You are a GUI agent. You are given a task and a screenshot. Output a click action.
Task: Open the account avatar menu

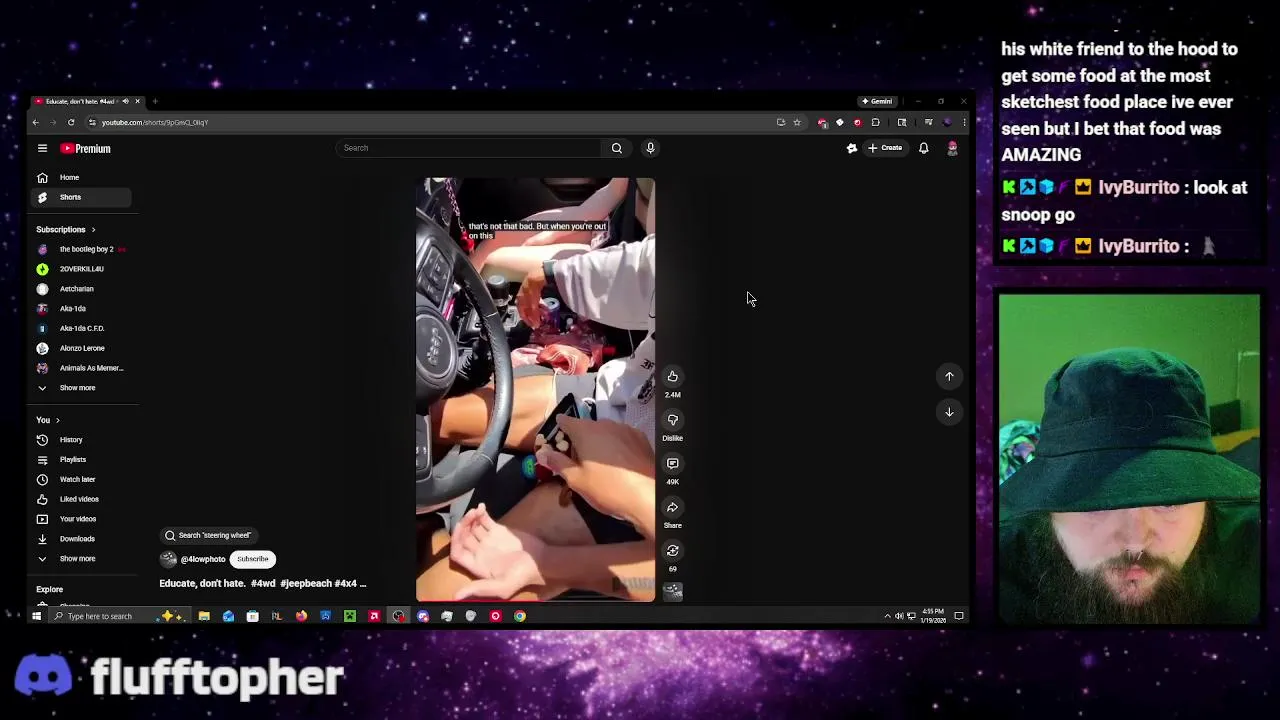point(952,148)
